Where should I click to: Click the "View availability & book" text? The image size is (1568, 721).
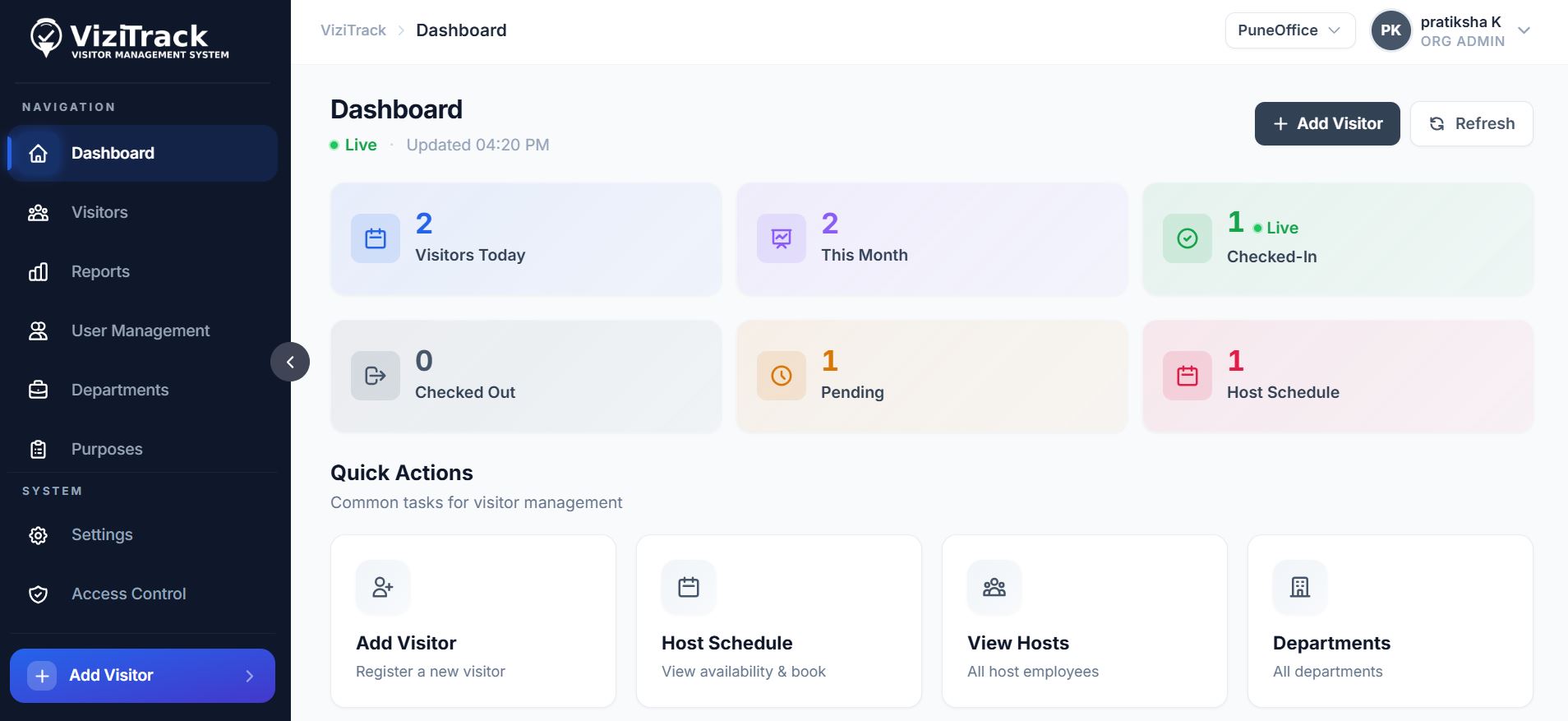[x=744, y=672]
